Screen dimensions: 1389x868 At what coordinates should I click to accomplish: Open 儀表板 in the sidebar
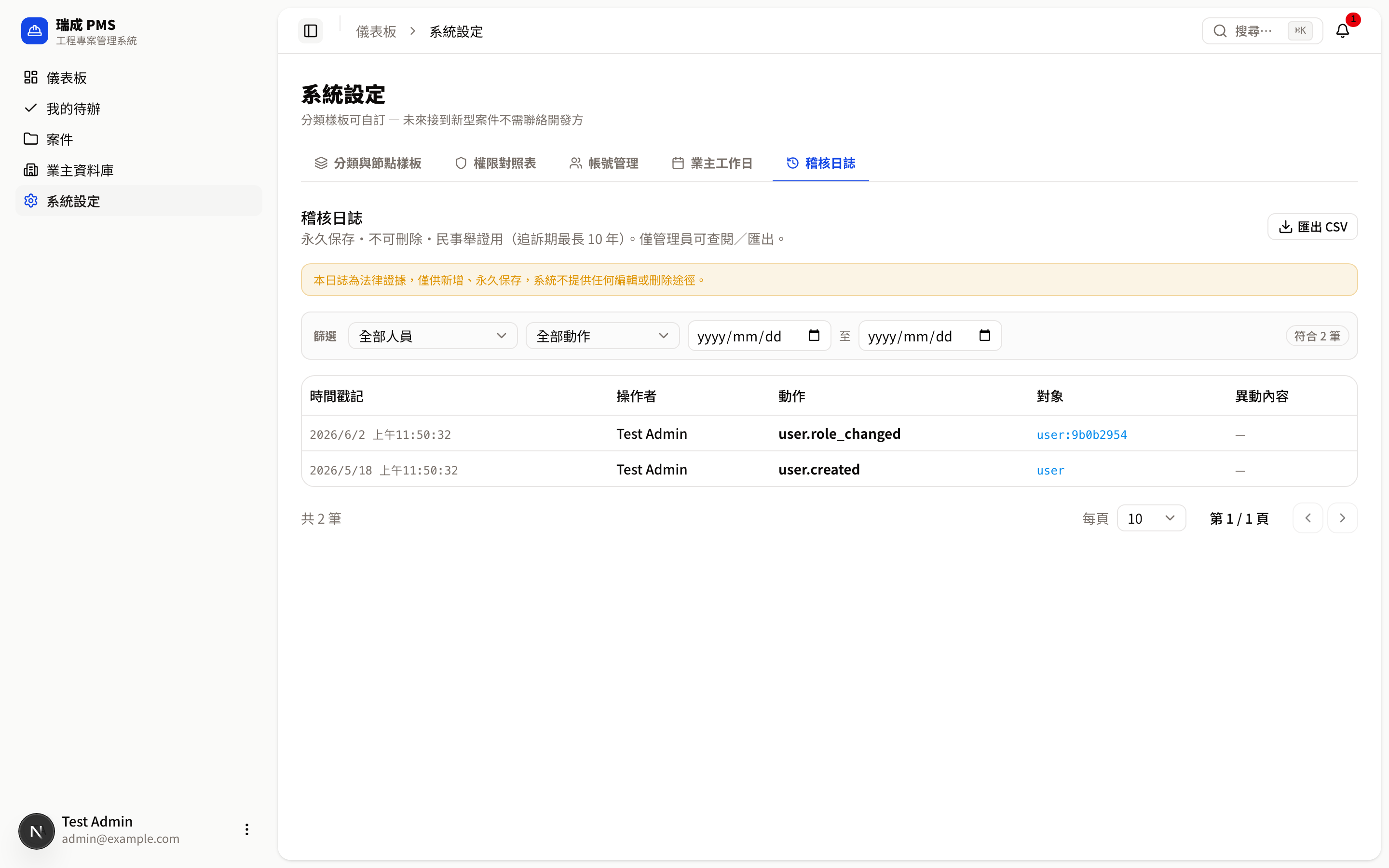[139, 78]
